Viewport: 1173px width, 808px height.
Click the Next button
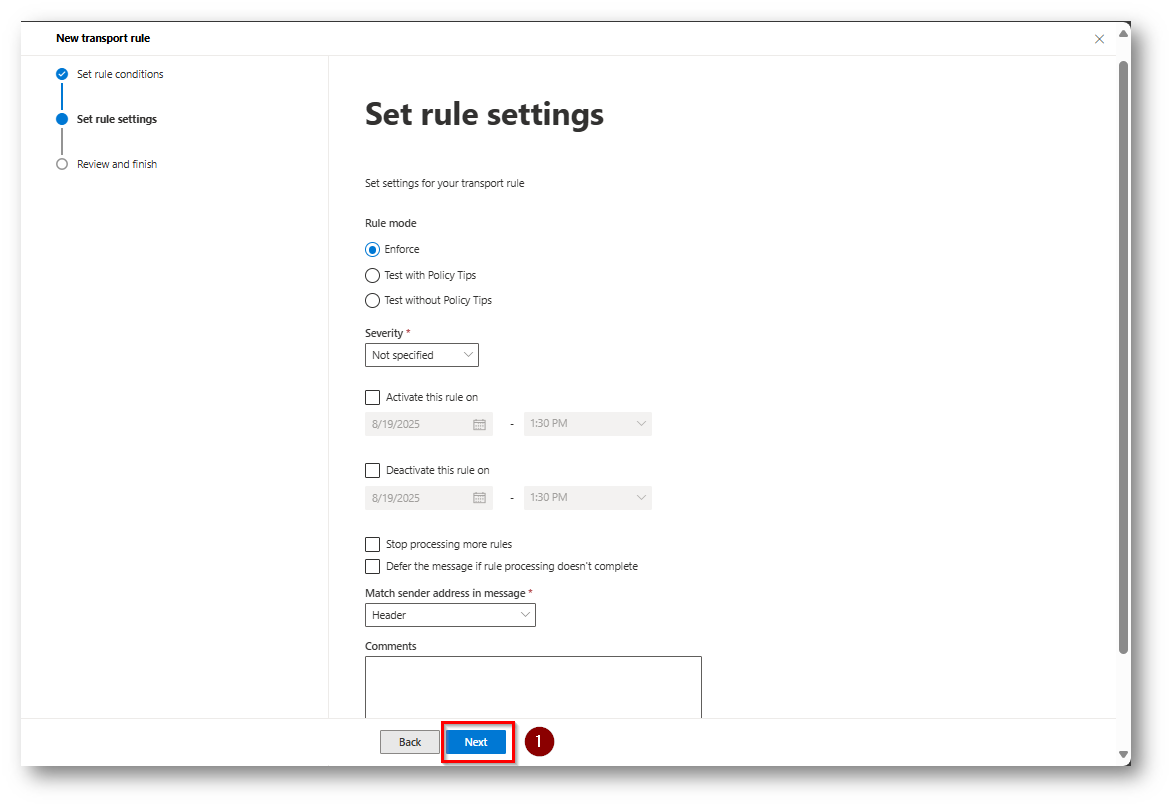[x=476, y=742]
